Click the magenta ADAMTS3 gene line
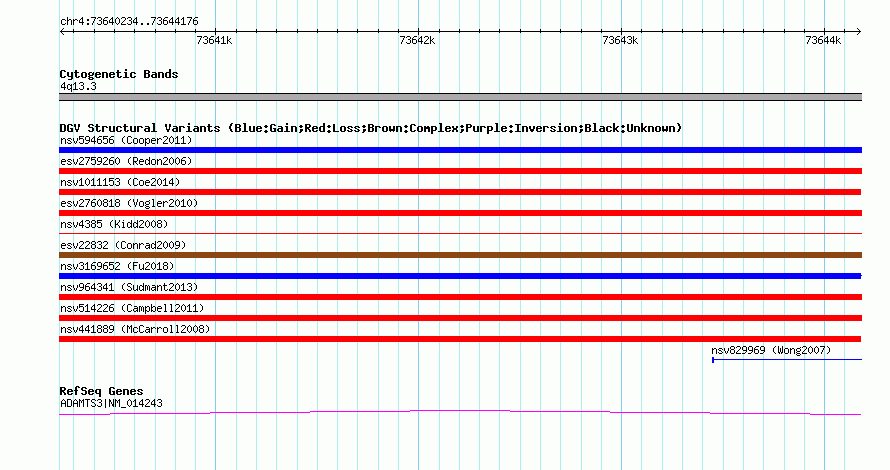Screen dimensions: 890x470 (460, 413)
